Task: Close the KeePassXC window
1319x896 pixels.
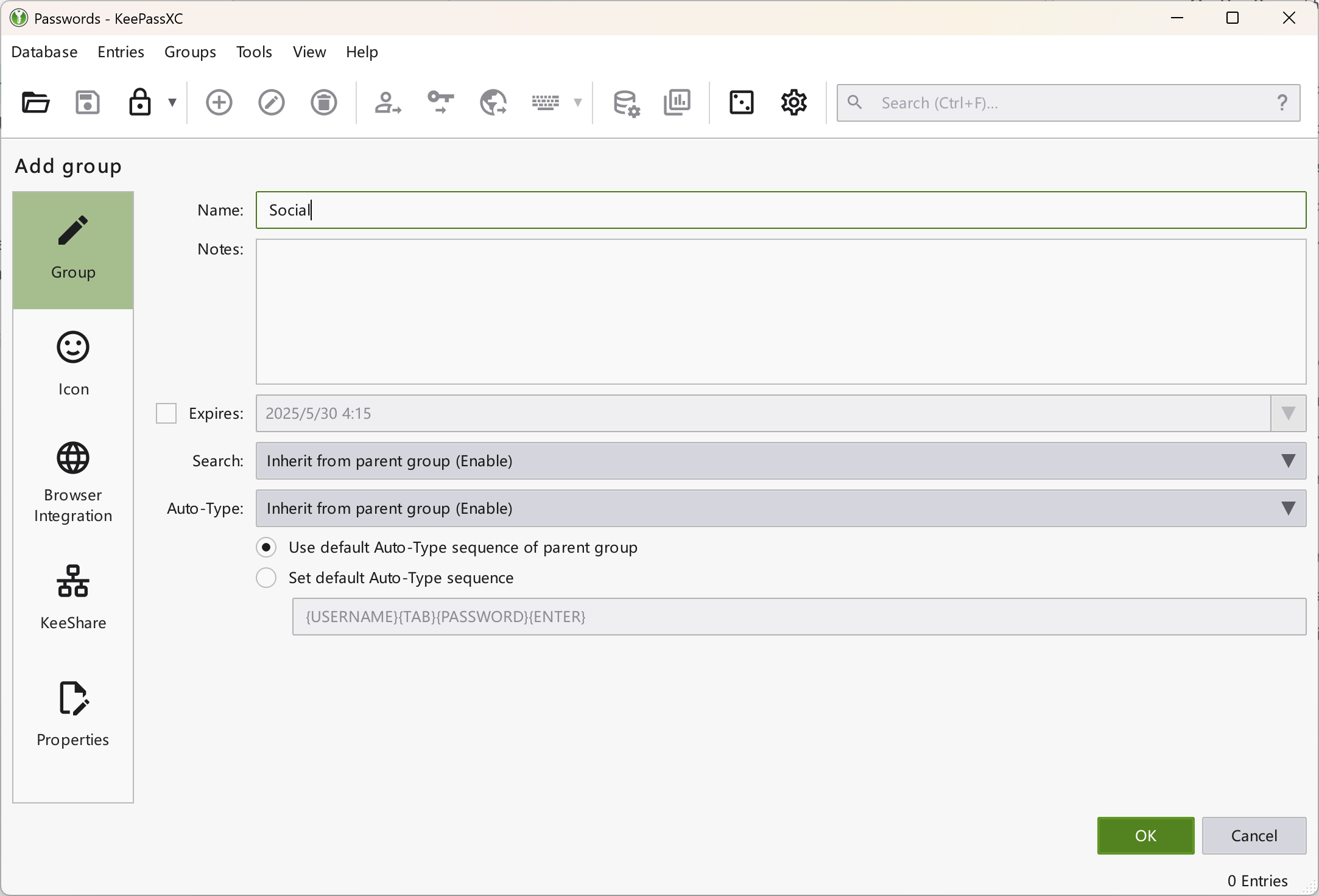Action: click(1289, 18)
